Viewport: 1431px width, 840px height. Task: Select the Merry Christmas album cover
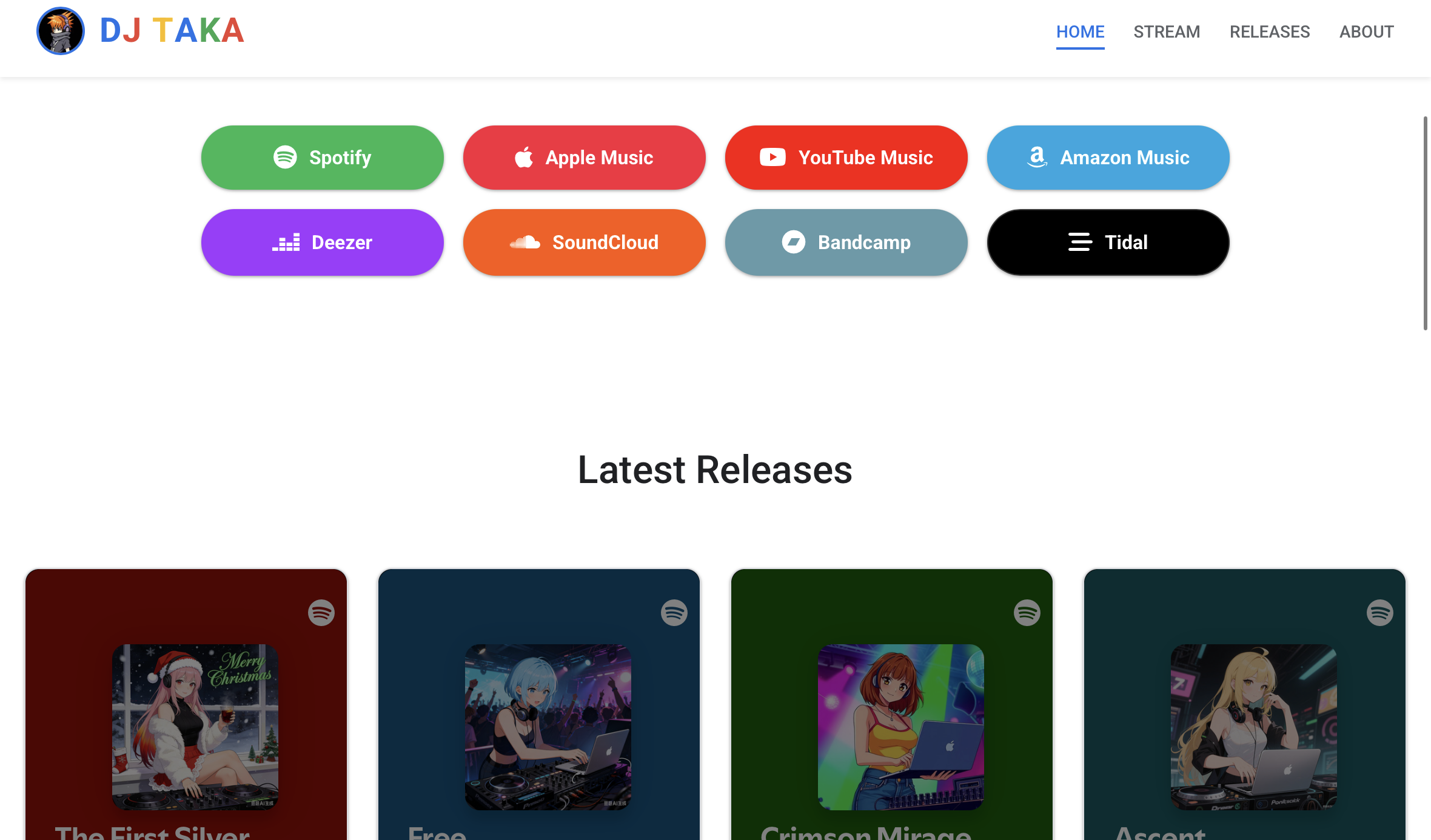point(195,727)
